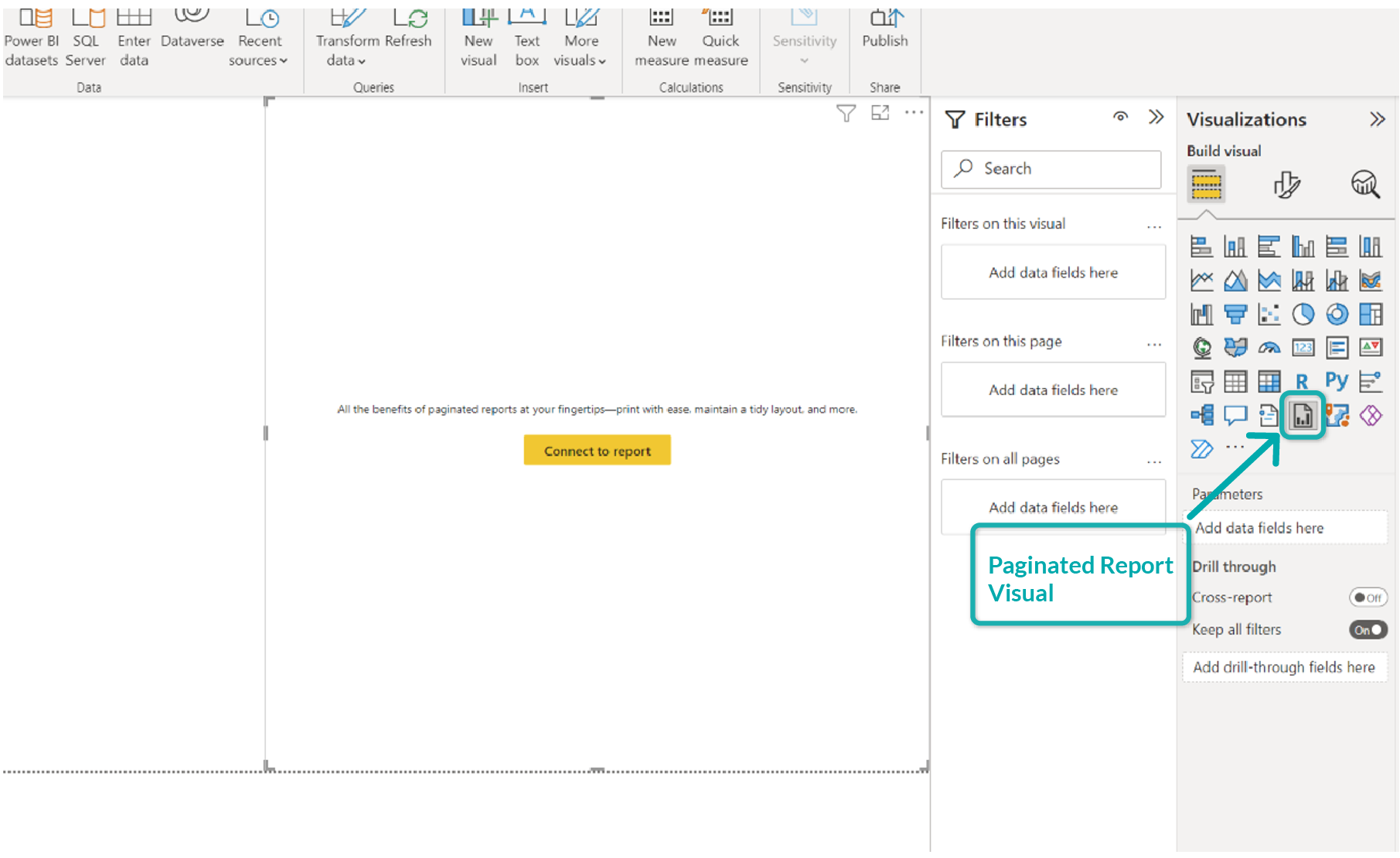Image resolution: width=1400 pixels, height=858 pixels.
Task: Select the Table visual
Action: click(x=1235, y=382)
